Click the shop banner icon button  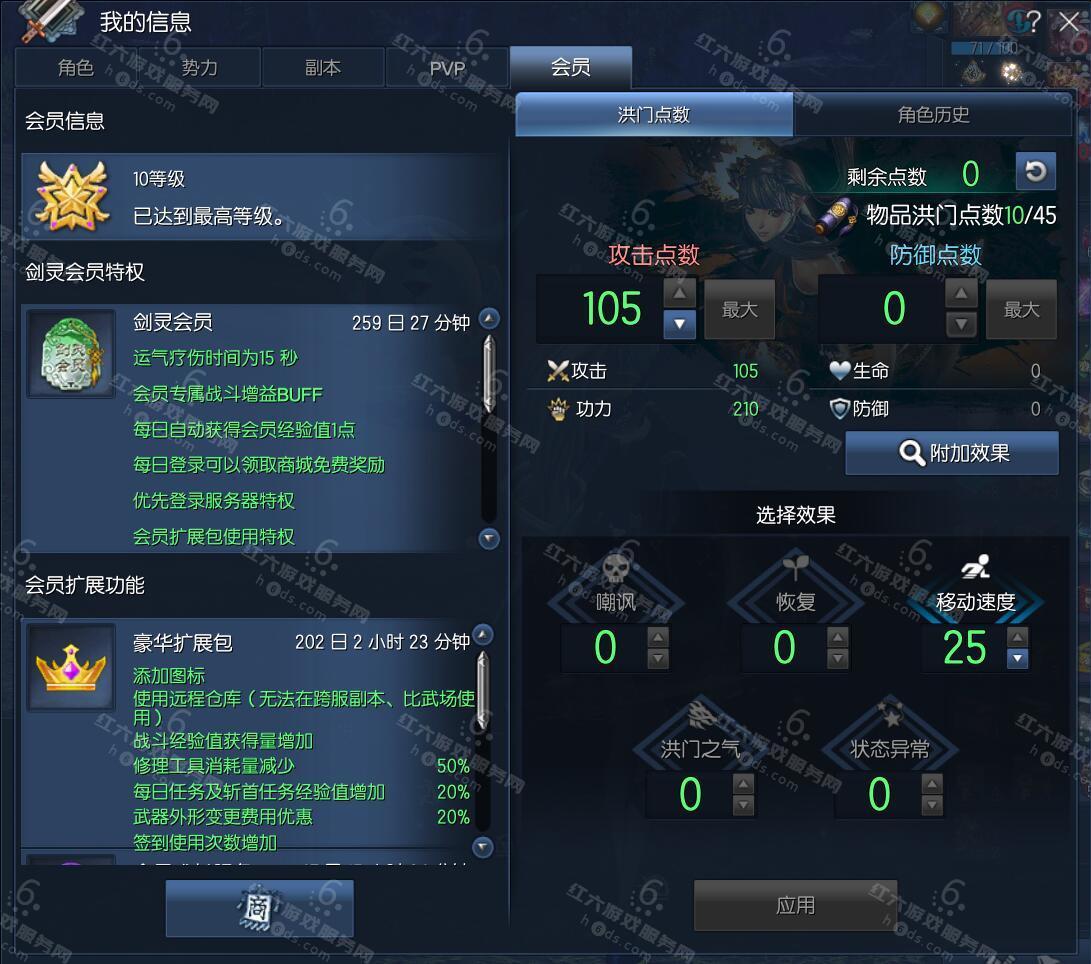coord(260,908)
